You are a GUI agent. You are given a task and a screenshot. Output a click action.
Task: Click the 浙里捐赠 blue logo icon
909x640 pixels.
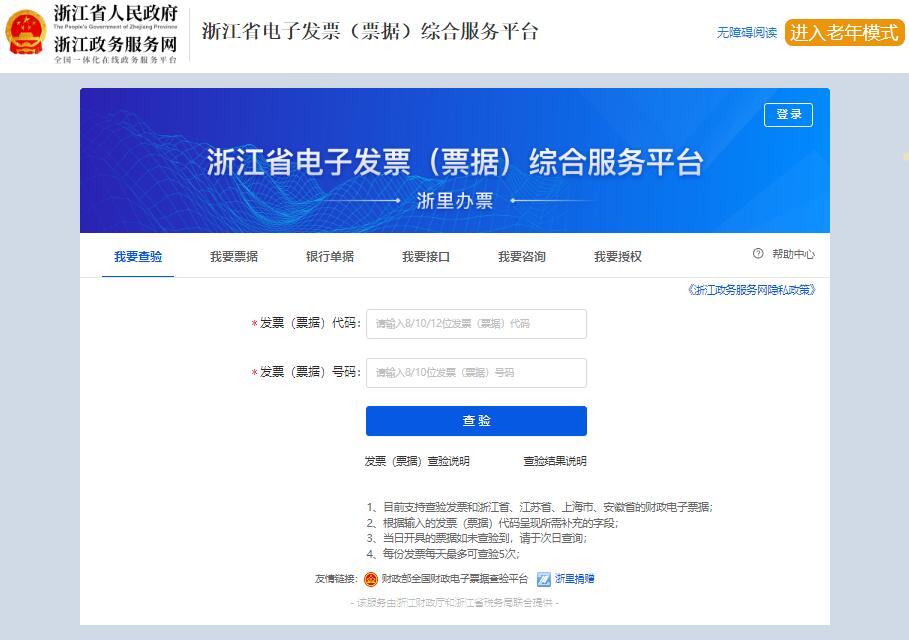[543, 579]
